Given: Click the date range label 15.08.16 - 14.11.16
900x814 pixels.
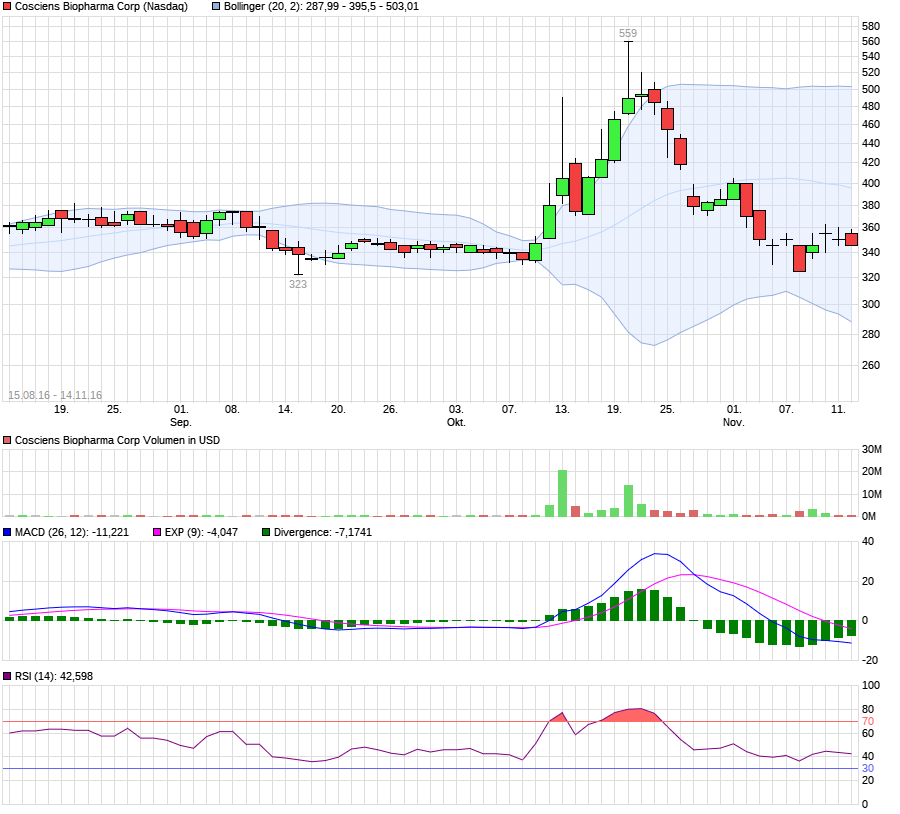Looking at the screenshot, I should (55, 395).
